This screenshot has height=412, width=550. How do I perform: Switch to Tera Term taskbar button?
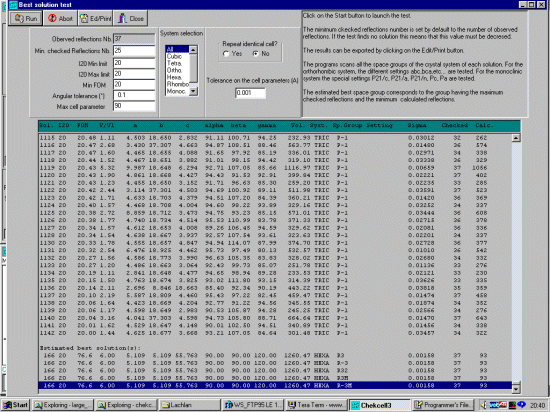[316, 405]
